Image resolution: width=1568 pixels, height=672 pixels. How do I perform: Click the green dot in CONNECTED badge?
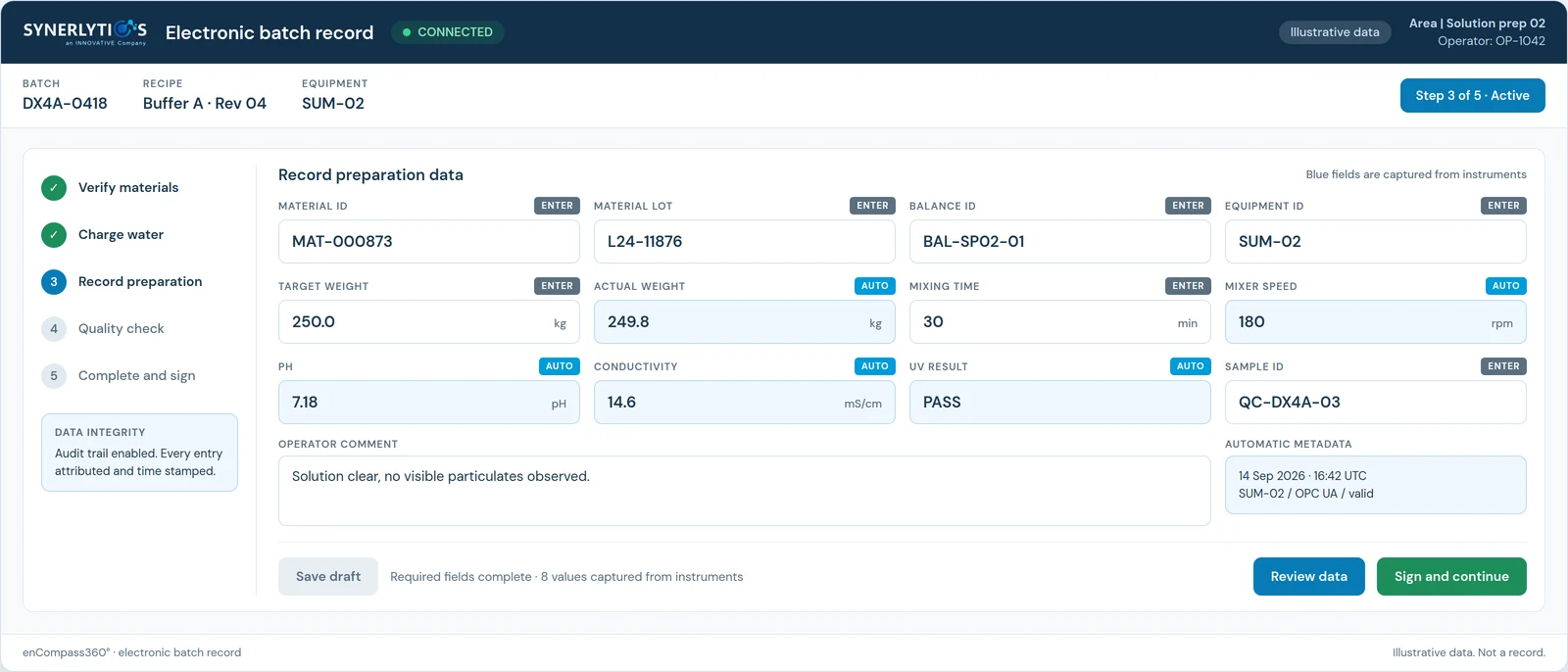coord(407,32)
